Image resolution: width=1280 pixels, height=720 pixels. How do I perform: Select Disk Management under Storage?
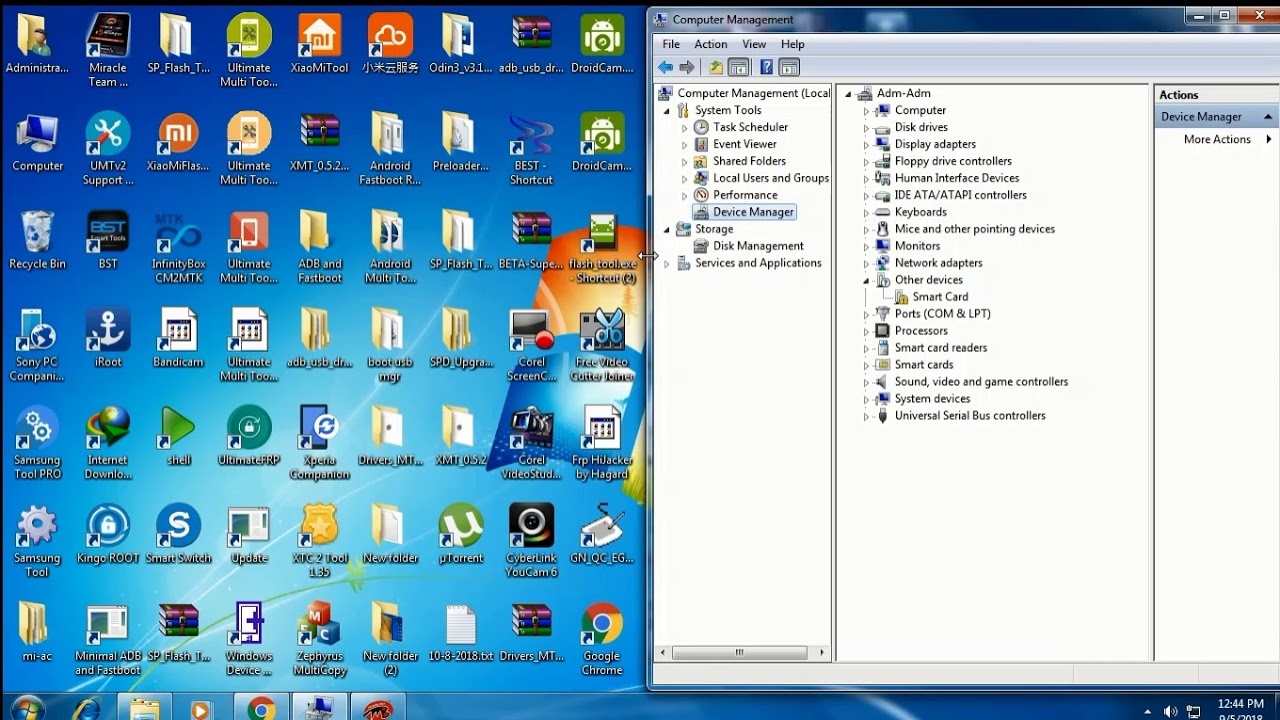pos(758,246)
